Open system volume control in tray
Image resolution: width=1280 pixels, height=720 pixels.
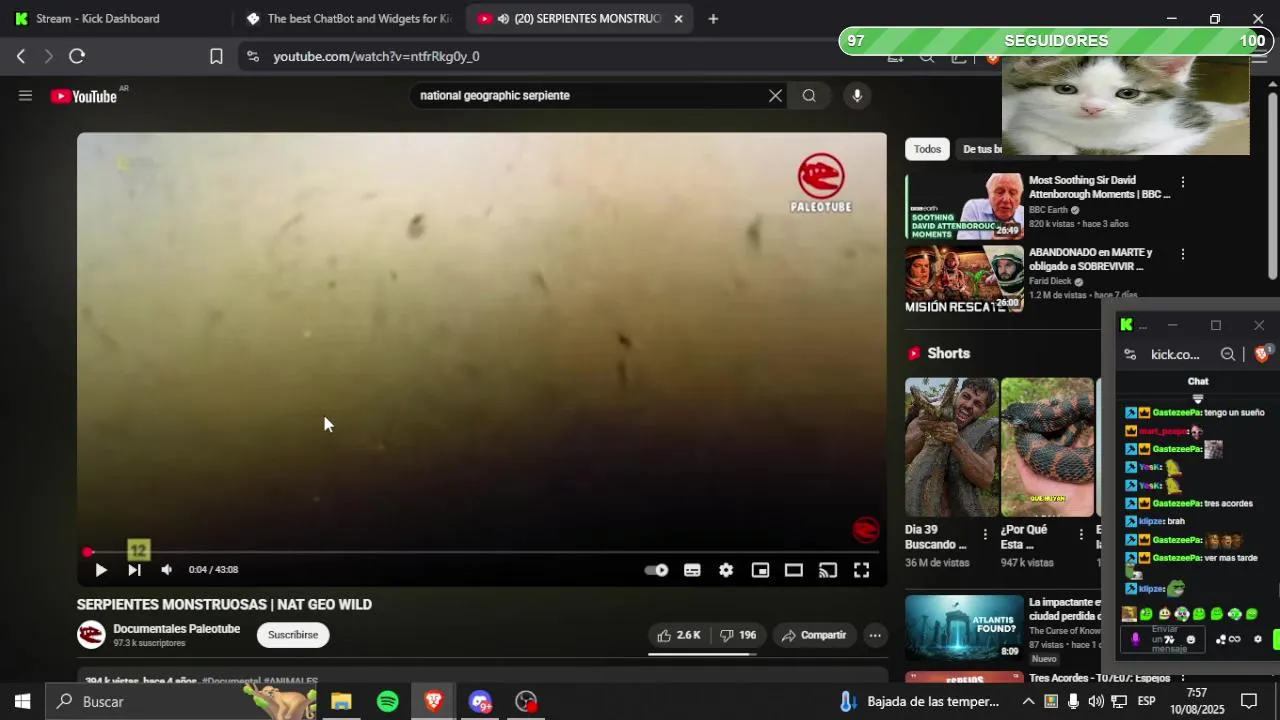click(1096, 702)
